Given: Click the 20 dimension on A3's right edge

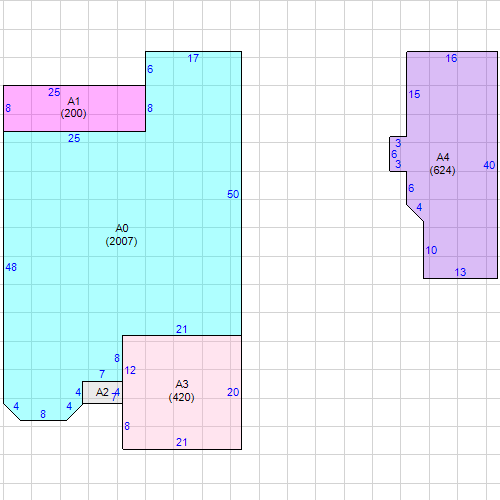Looking at the screenshot, I should (x=233, y=392).
